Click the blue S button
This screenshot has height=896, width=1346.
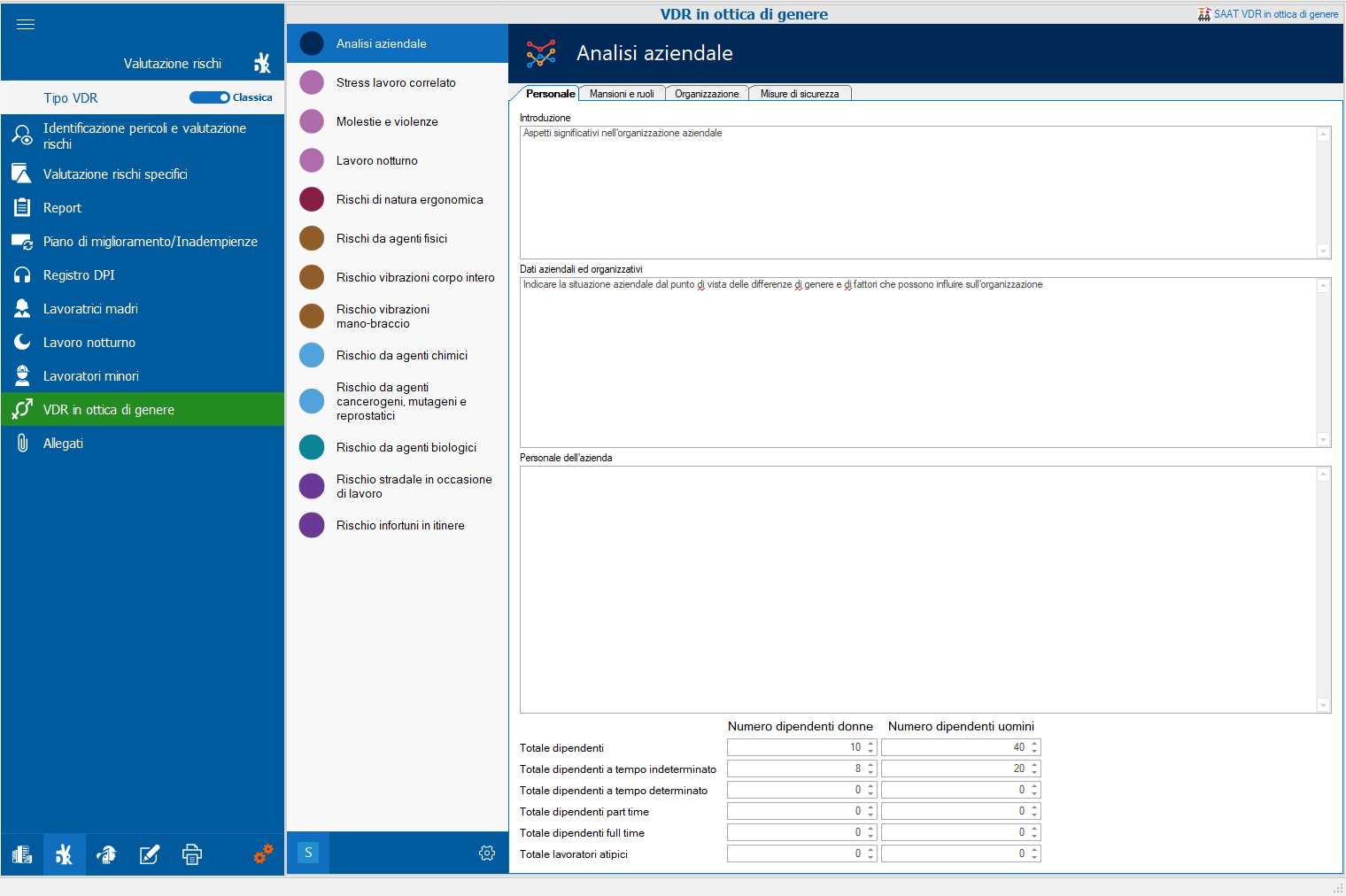click(x=308, y=853)
